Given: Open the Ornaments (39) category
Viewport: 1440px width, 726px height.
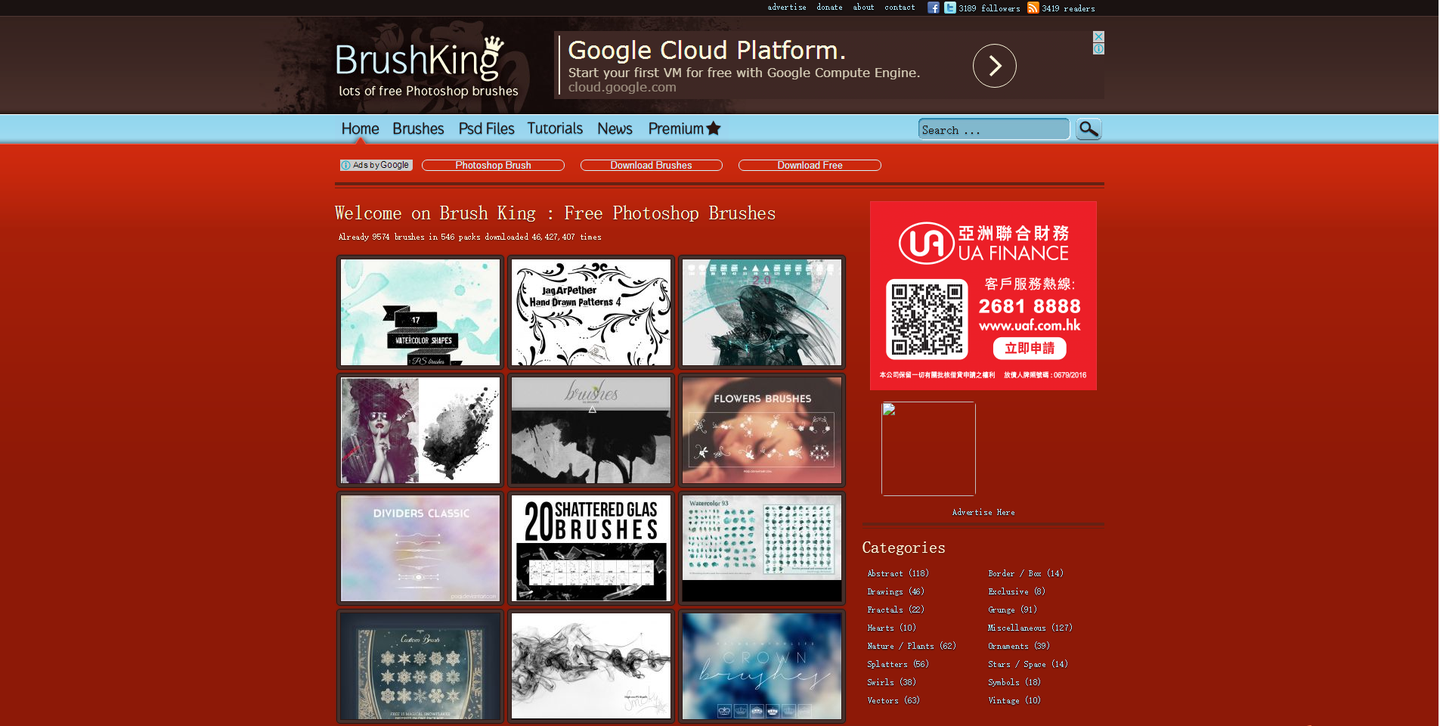Looking at the screenshot, I should (x=1019, y=646).
